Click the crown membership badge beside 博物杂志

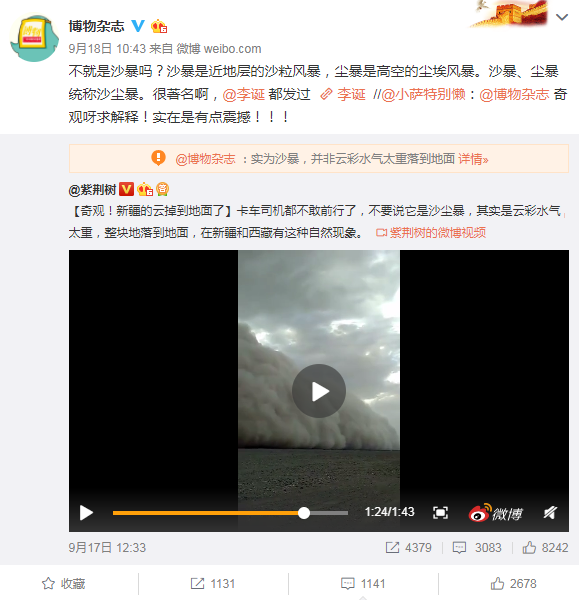[159, 26]
